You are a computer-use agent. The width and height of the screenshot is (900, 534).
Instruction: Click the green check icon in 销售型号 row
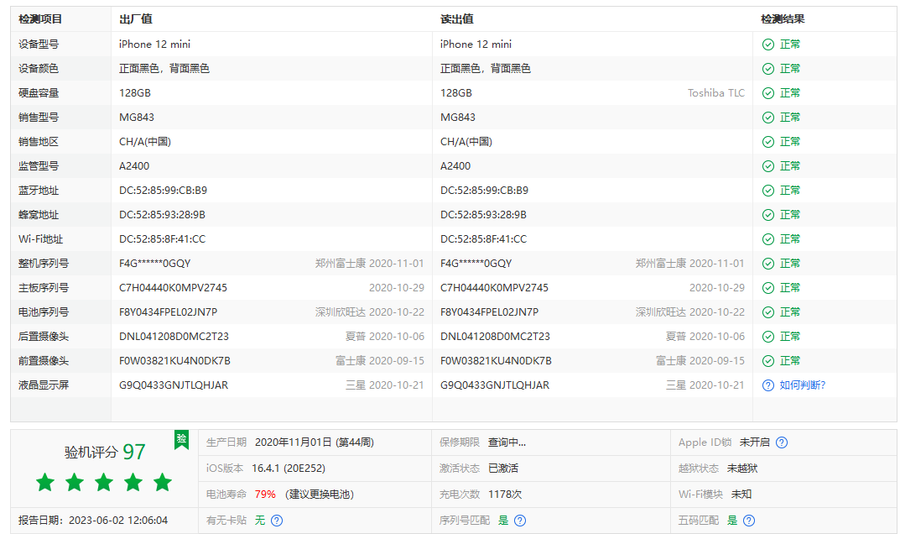768,117
